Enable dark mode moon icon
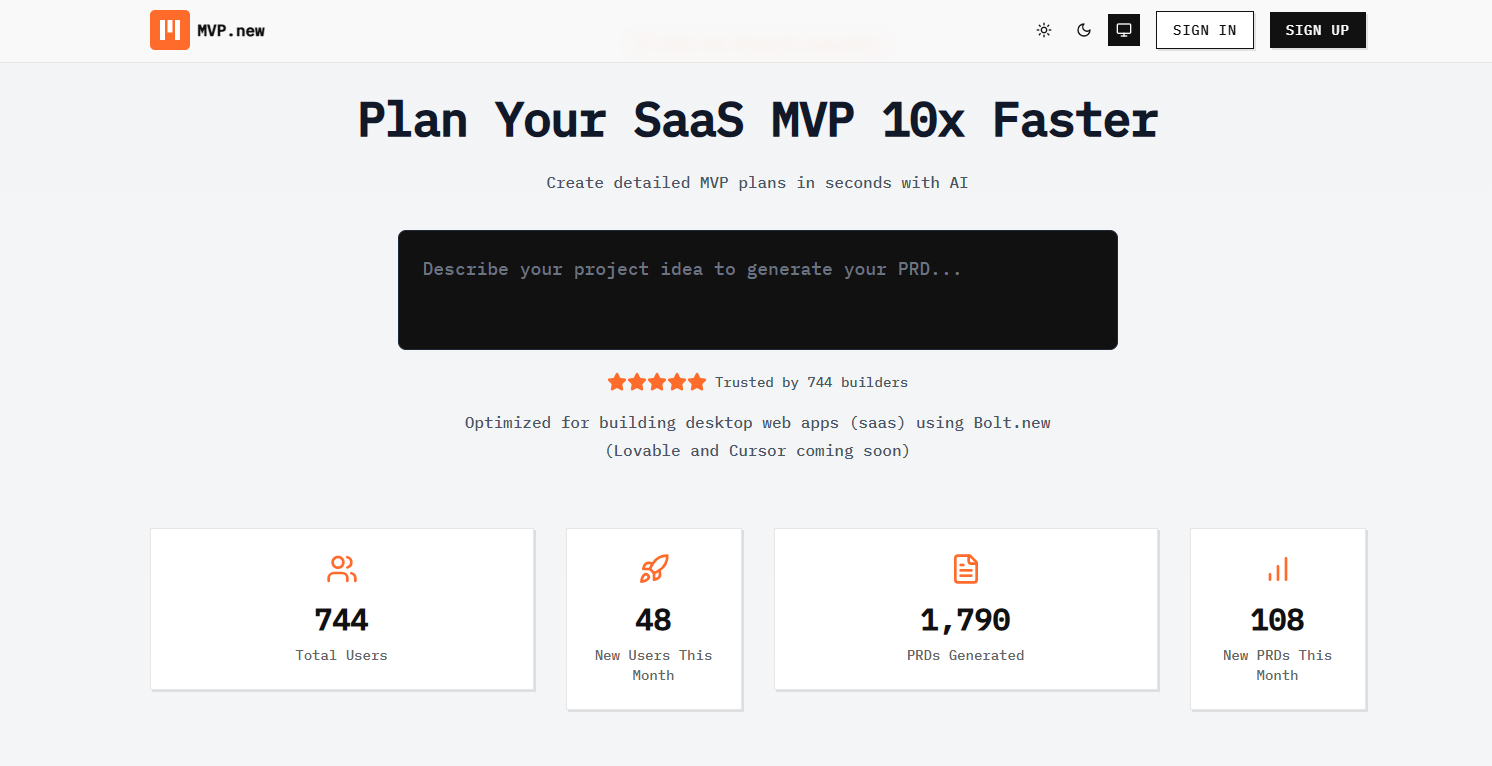This screenshot has height=766, width=1492. tap(1084, 30)
